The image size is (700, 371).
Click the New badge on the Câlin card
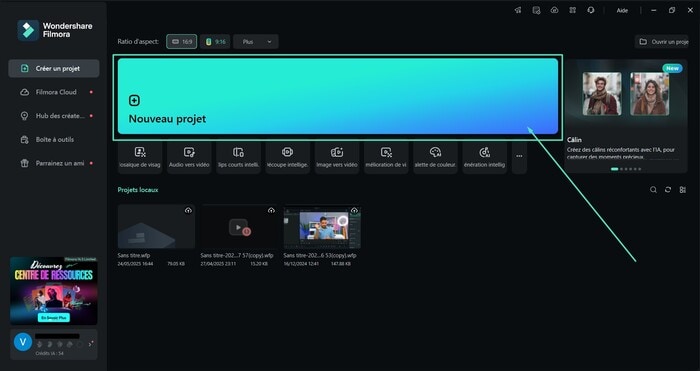pyautogui.click(x=672, y=68)
